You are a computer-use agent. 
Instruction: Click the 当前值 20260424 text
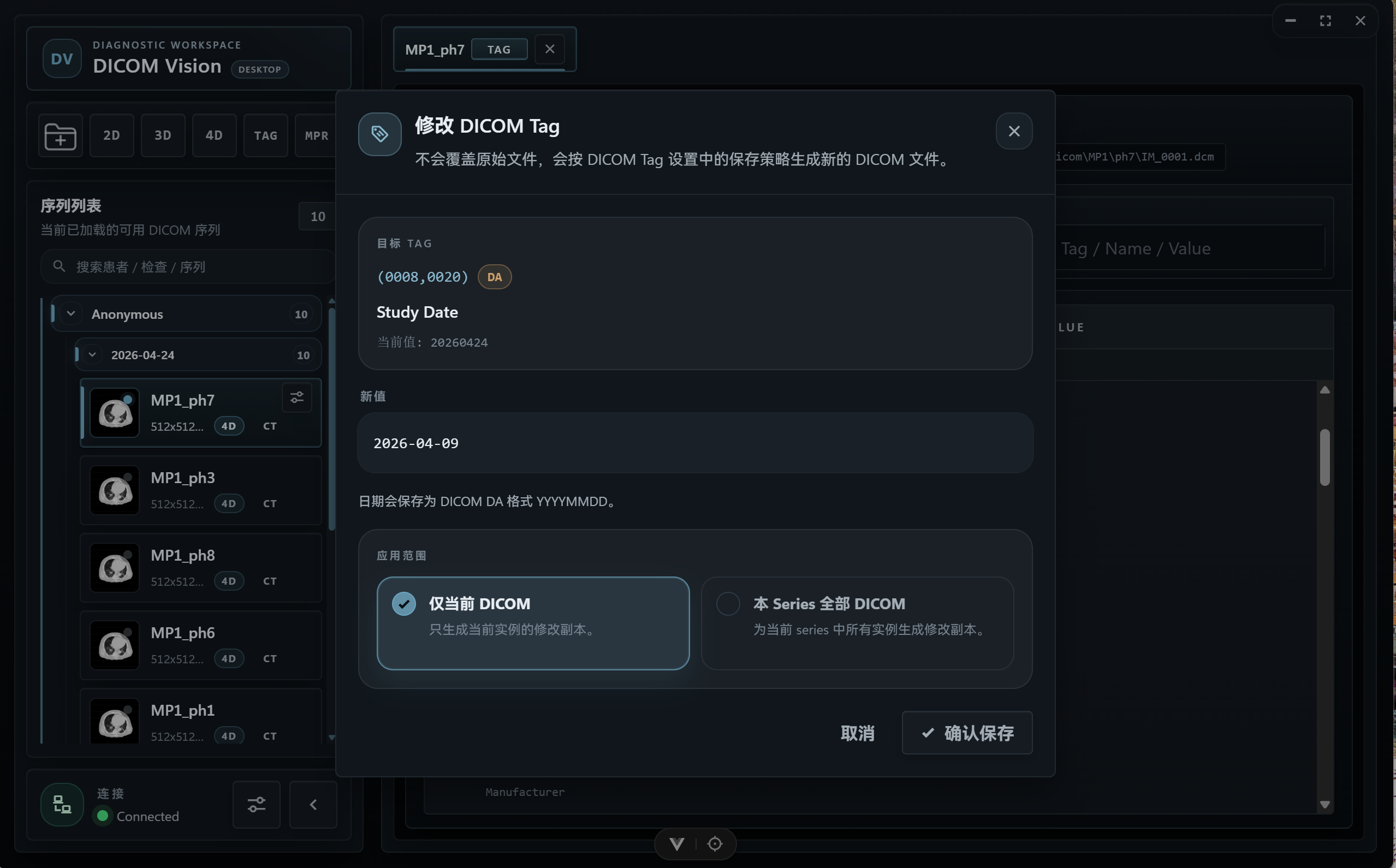pyautogui.click(x=432, y=342)
